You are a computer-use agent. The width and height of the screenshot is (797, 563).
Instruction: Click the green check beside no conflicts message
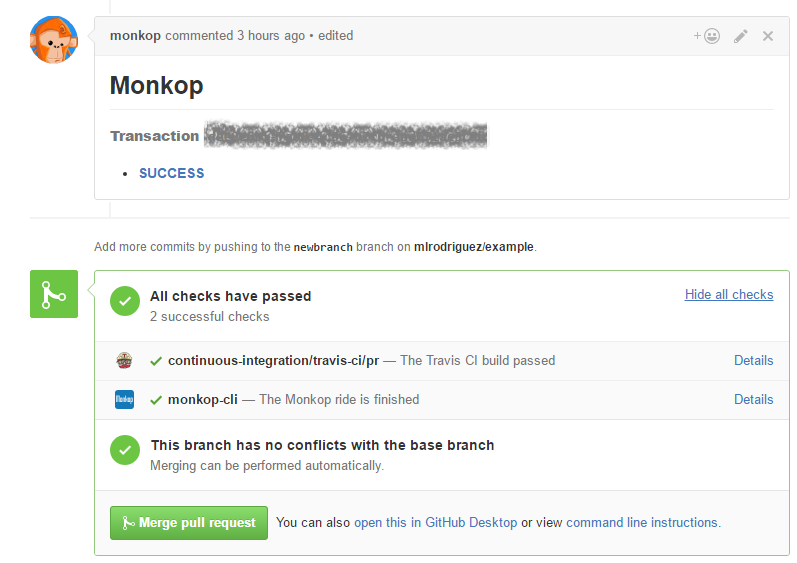coord(124,450)
